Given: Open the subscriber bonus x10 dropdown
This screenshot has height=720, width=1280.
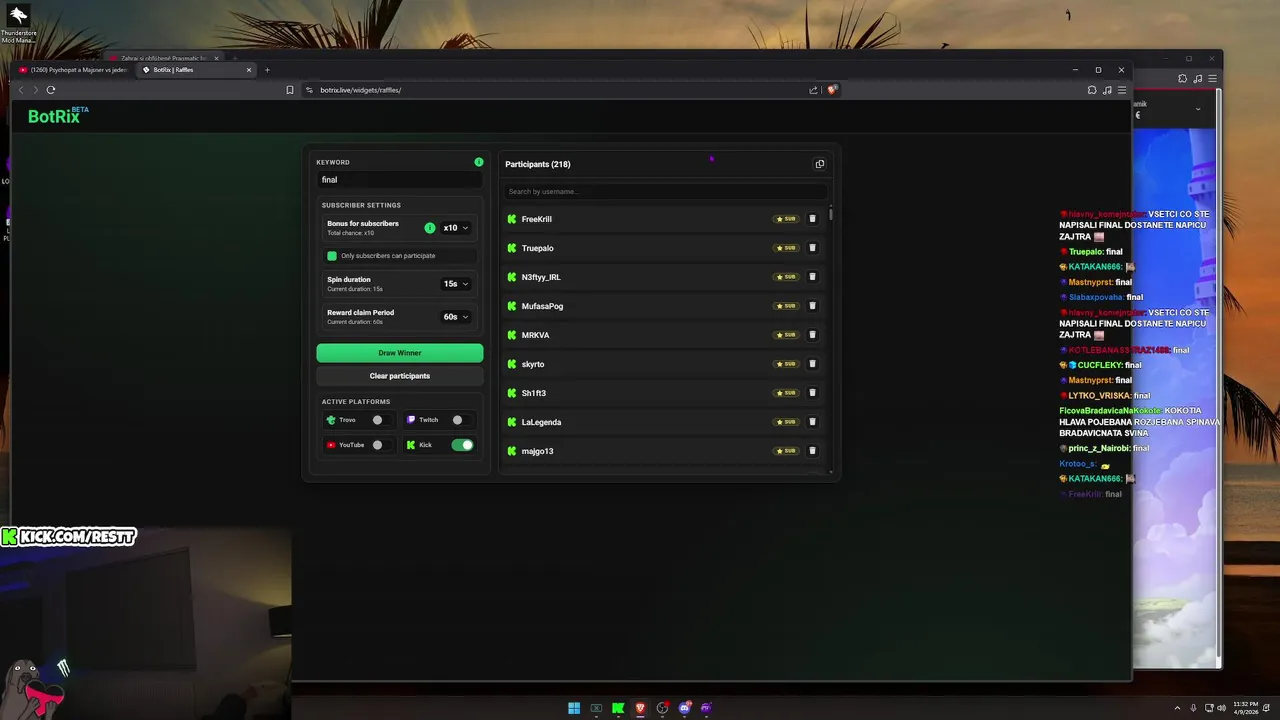Looking at the screenshot, I should (456, 228).
